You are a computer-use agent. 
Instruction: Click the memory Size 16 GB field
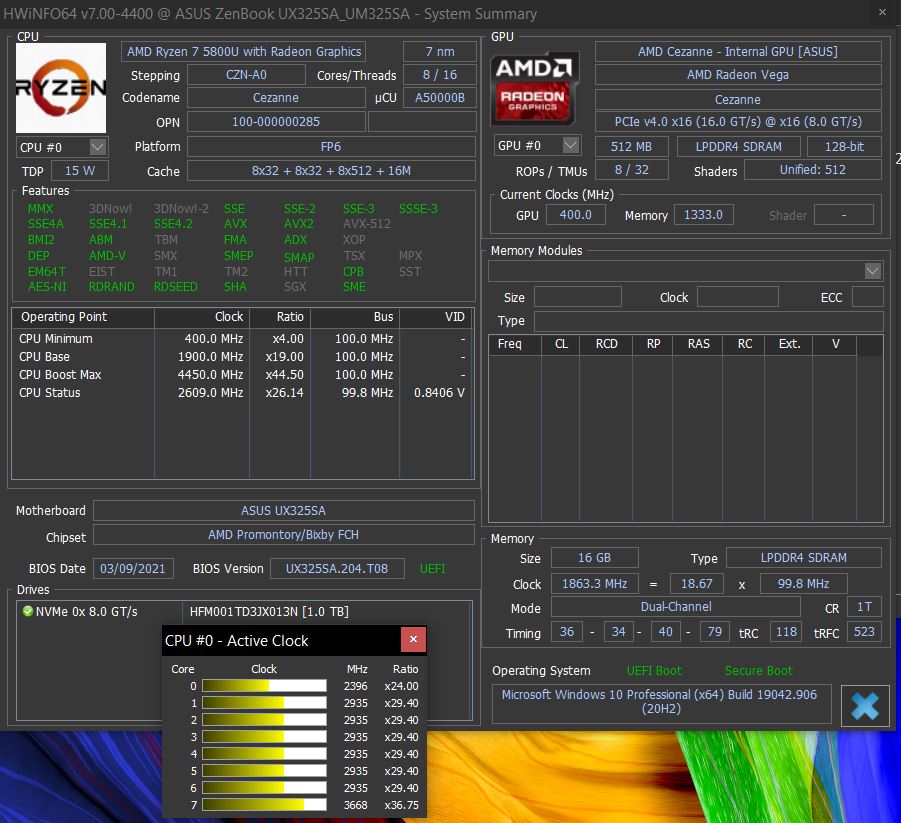pyautogui.click(x=594, y=557)
